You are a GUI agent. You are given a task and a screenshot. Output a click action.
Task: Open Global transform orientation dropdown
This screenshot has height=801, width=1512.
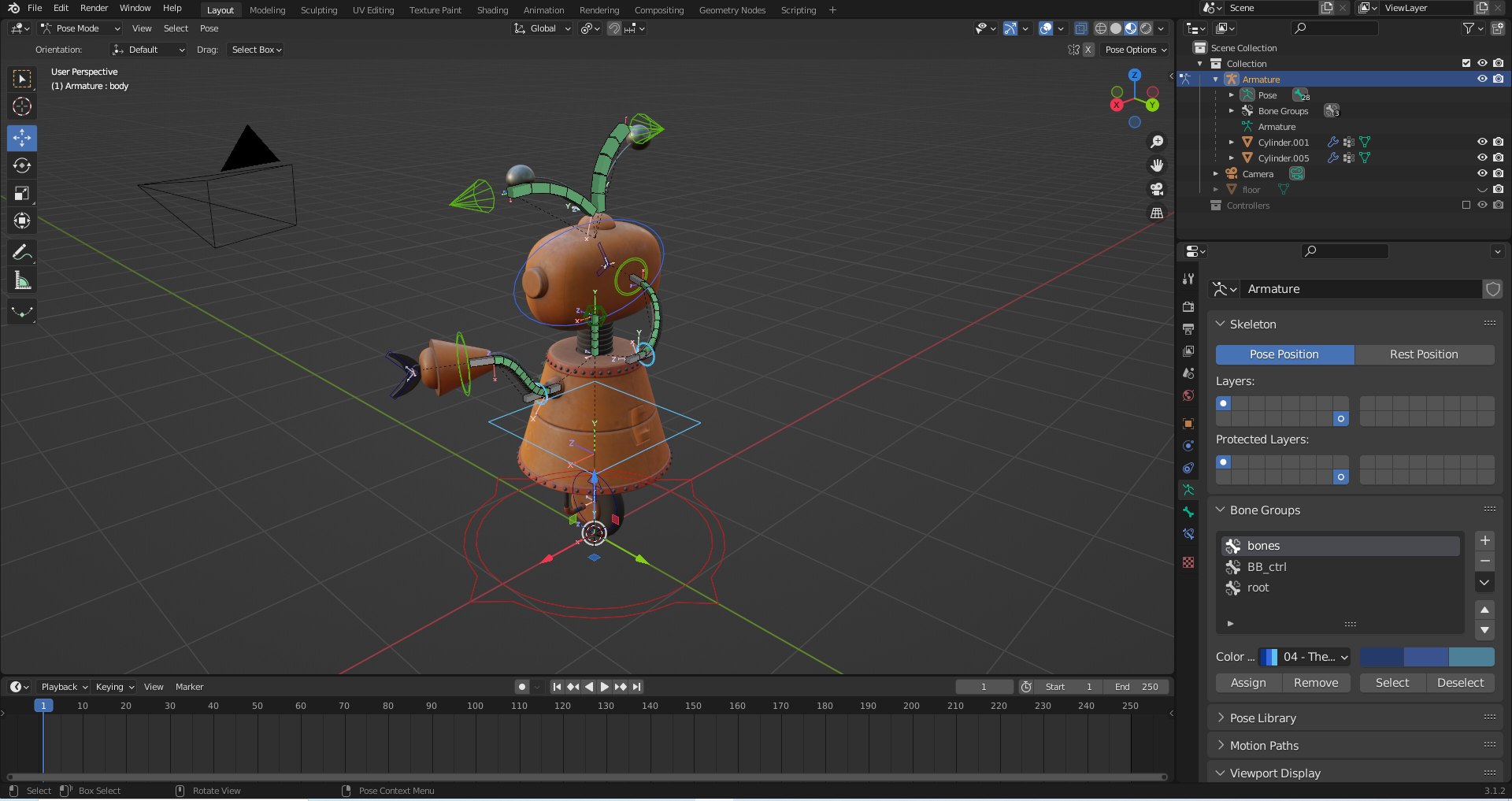[542, 28]
